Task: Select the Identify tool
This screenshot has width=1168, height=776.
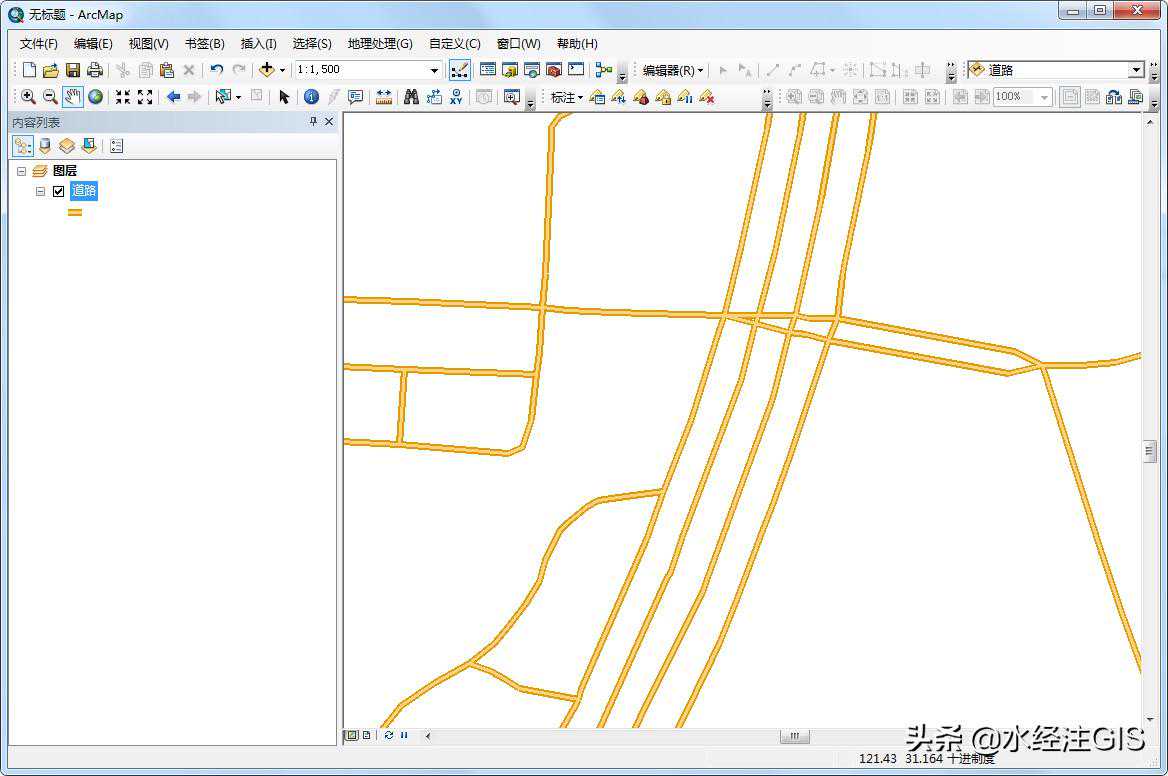Action: 311,97
